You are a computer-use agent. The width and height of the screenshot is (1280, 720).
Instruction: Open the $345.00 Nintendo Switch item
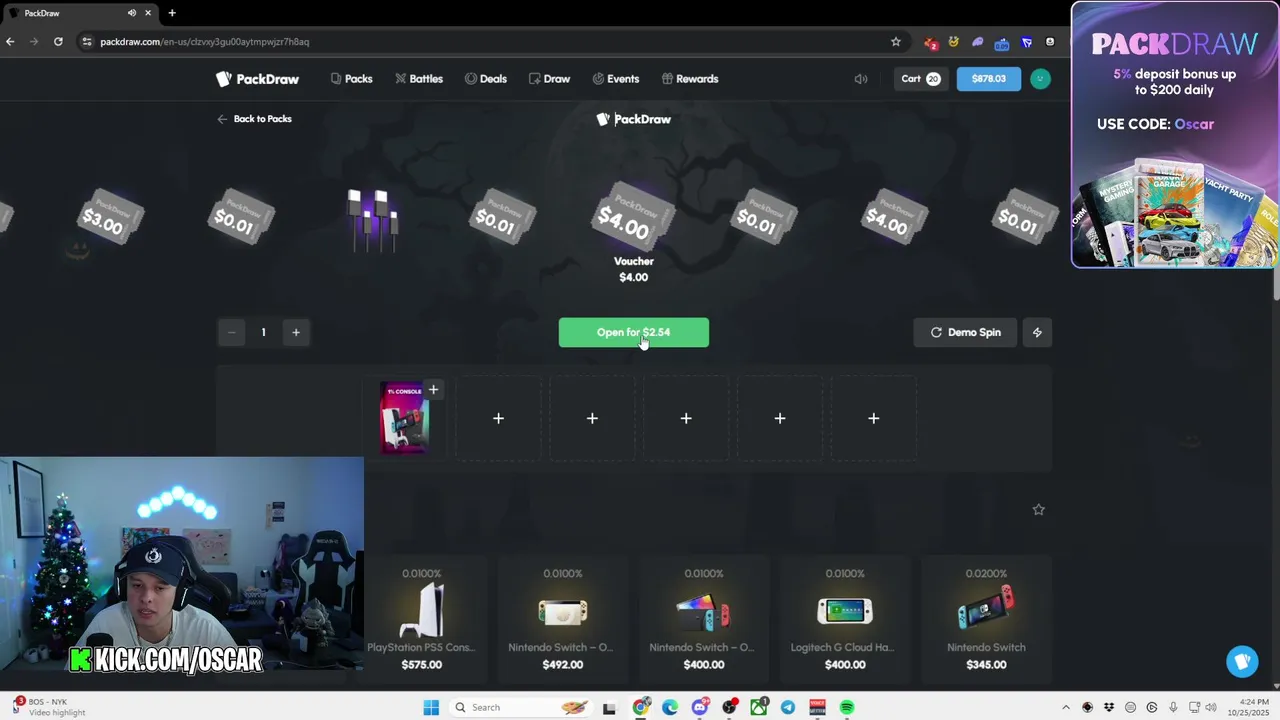986,620
